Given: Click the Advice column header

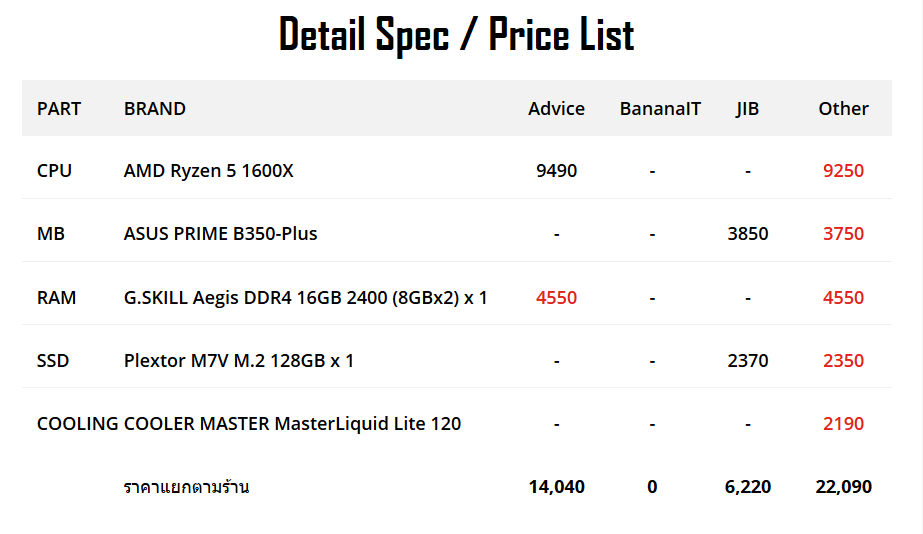Looking at the screenshot, I should (556, 108).
